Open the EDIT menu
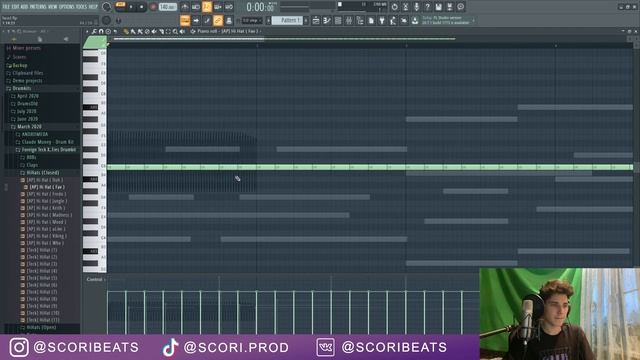 click(x=15, y=7)
